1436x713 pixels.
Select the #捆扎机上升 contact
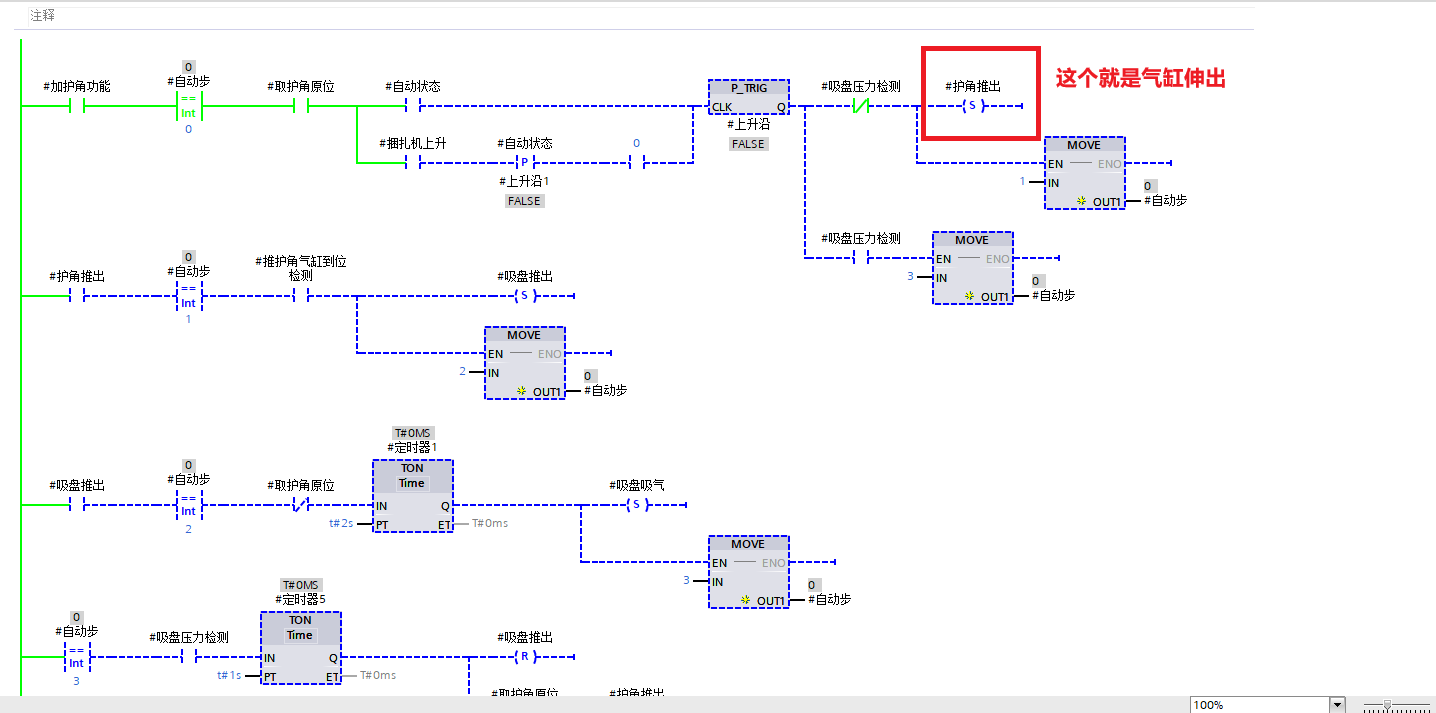point(412,162)
